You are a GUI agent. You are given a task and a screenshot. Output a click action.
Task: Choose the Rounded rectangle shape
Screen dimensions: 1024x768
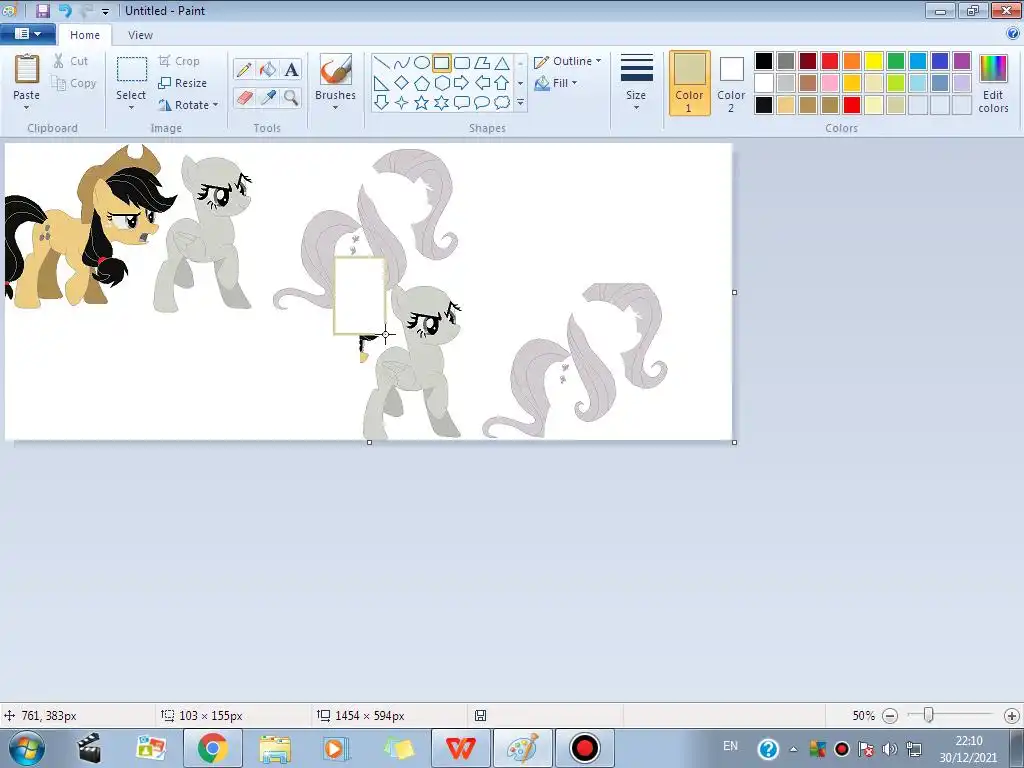(x=462, y=63)
